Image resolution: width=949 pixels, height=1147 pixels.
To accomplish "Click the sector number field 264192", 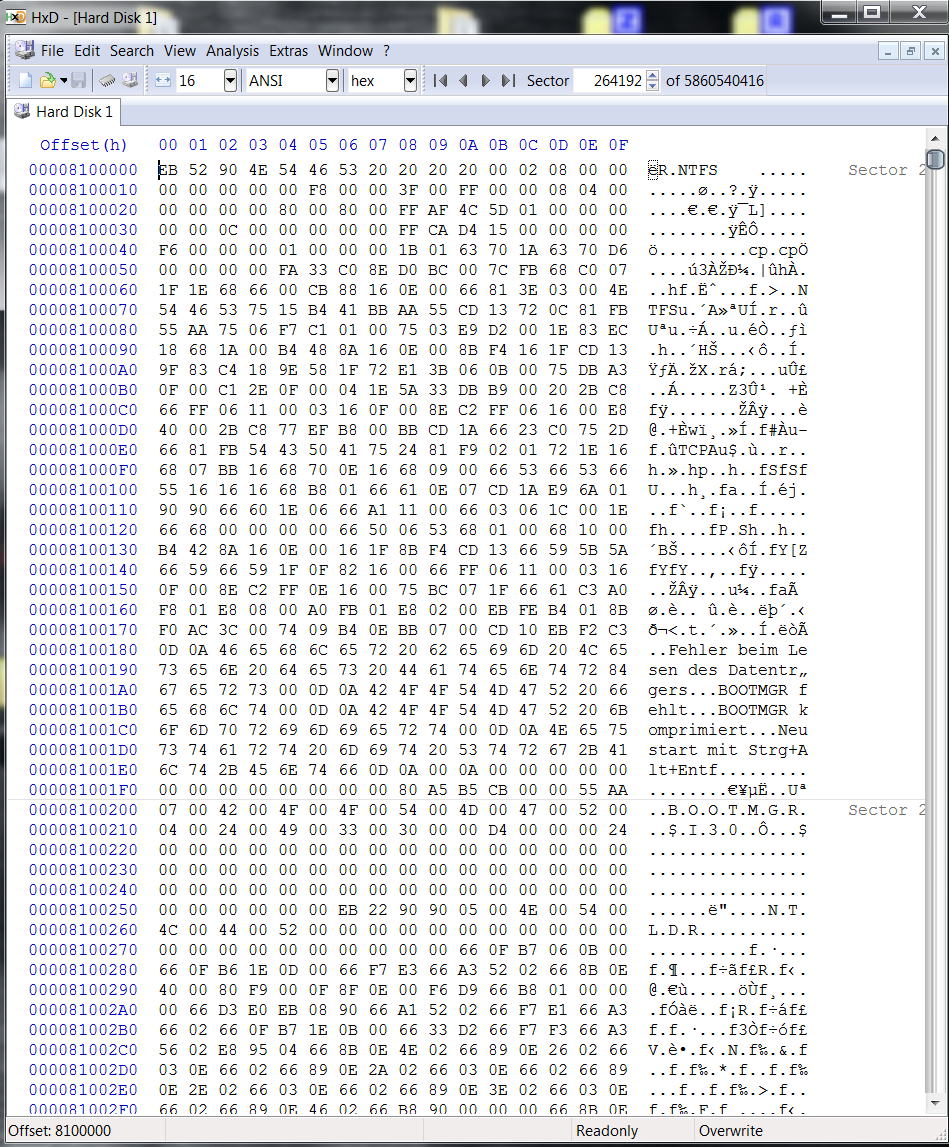I will 609,80.
